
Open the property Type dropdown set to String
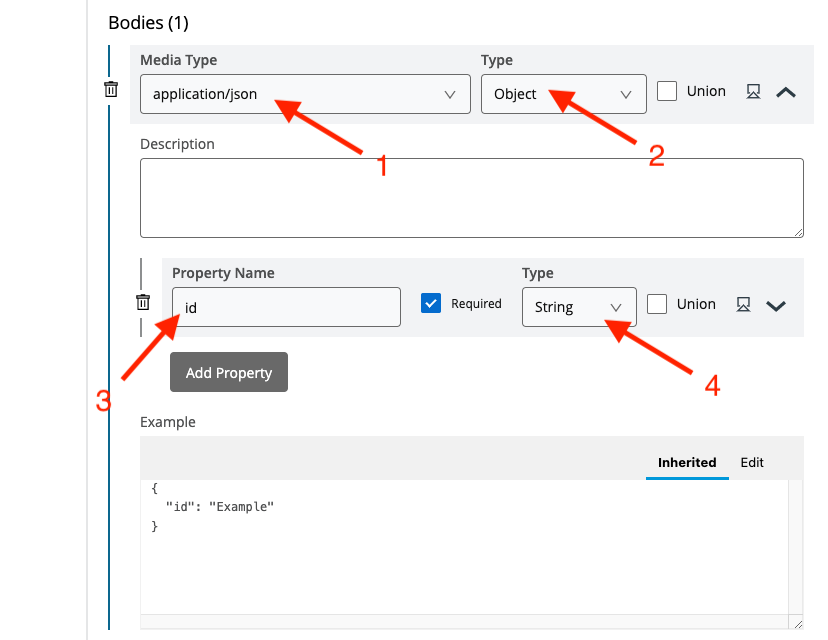click(578, 307)
